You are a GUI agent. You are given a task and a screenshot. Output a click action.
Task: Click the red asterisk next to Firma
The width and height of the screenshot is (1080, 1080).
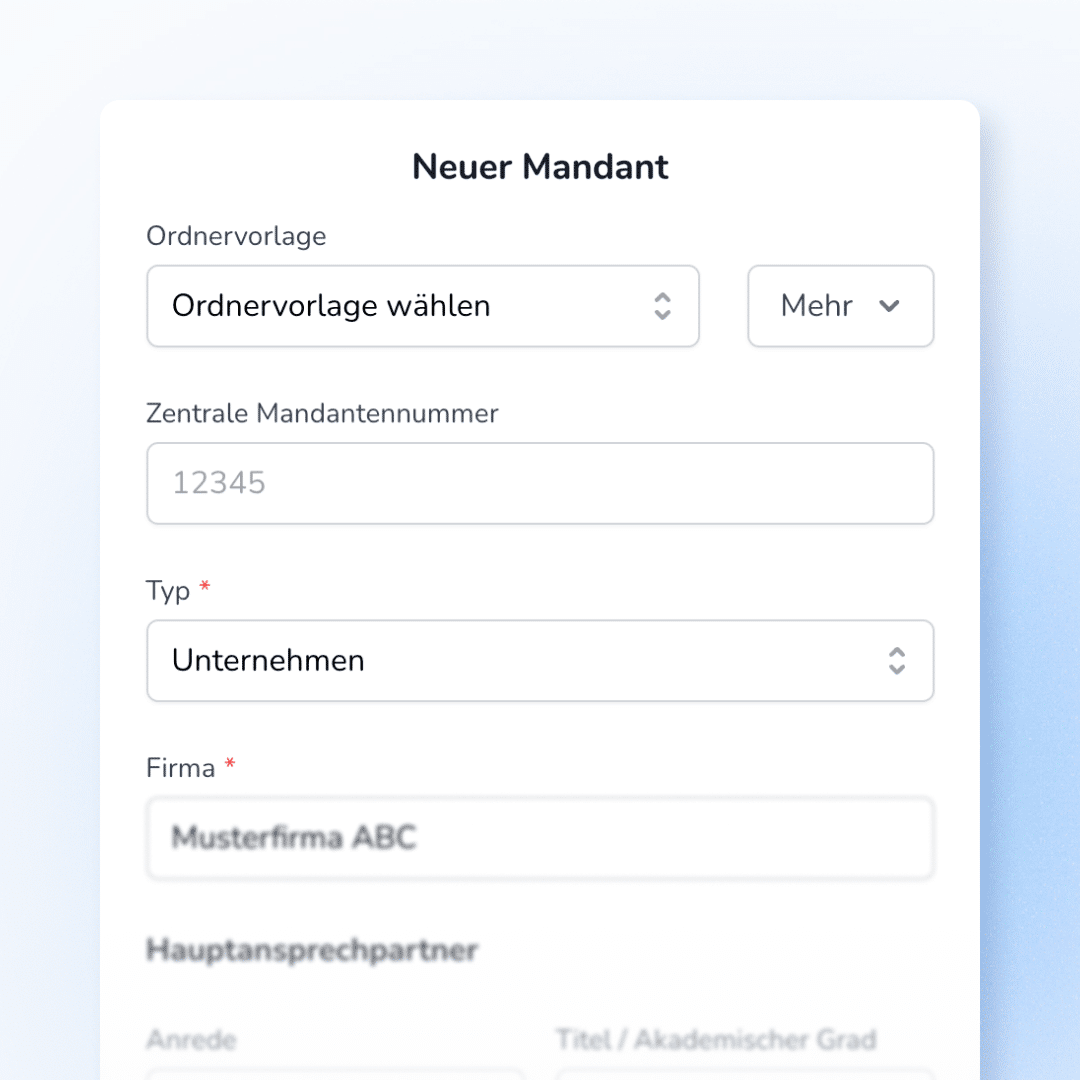(230, 765)
